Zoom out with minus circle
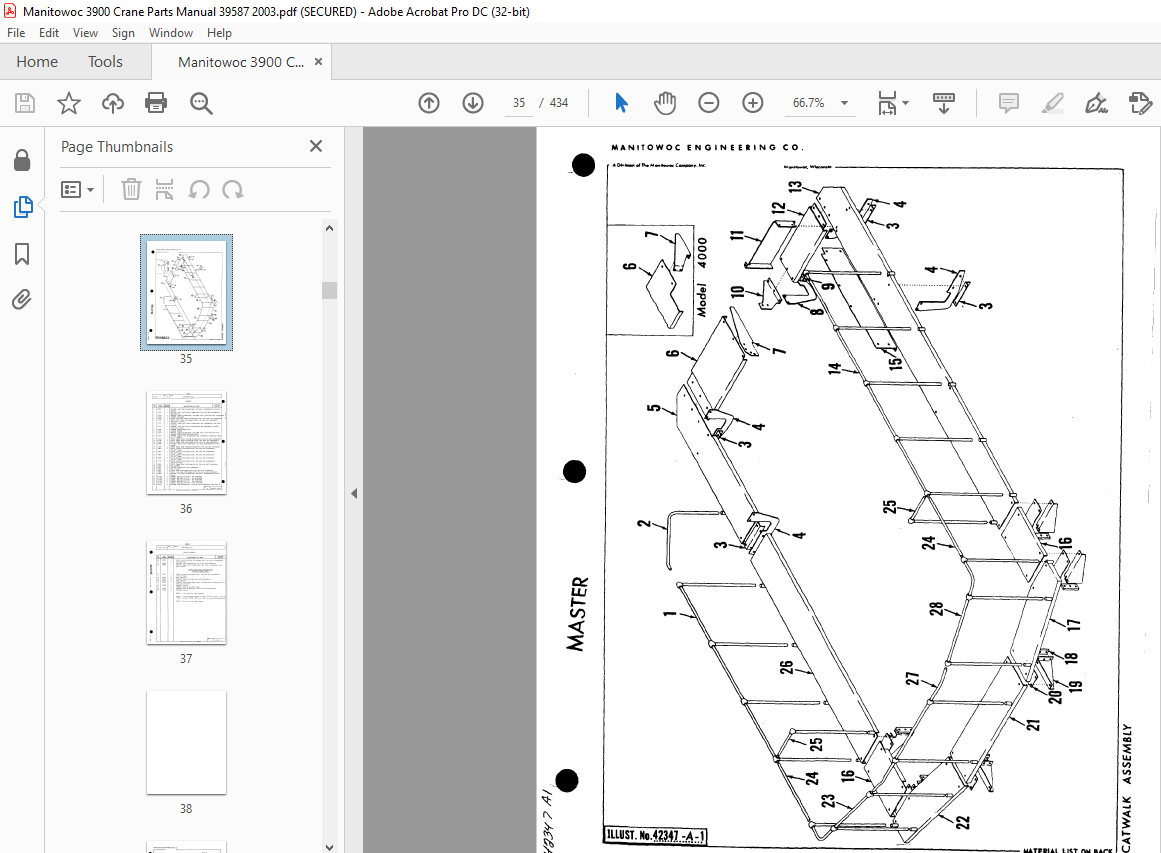The image size is (1161, 853). pos(709,103)
